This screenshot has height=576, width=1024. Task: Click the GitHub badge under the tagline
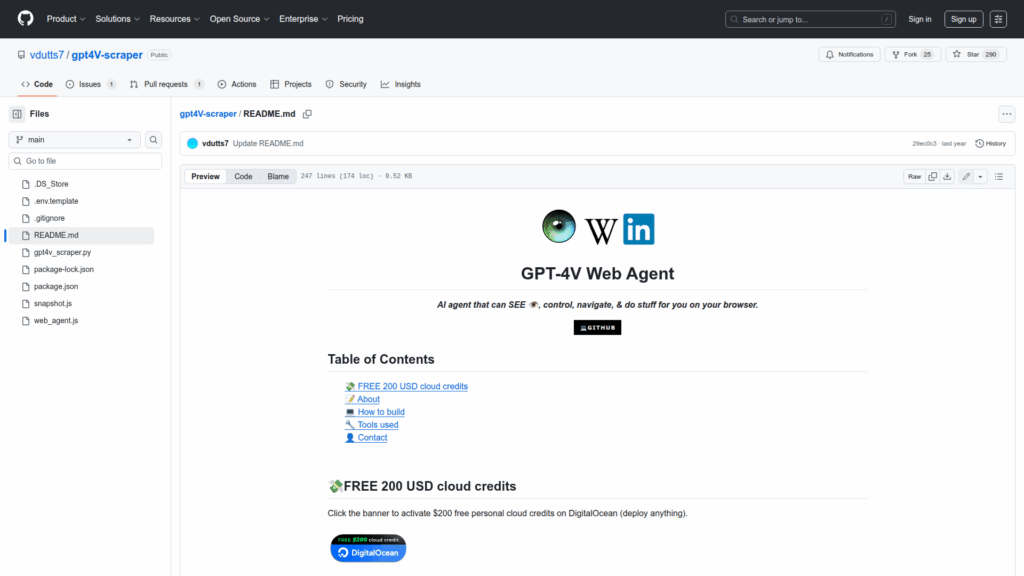pyautogui.click(x=598, y=328)
